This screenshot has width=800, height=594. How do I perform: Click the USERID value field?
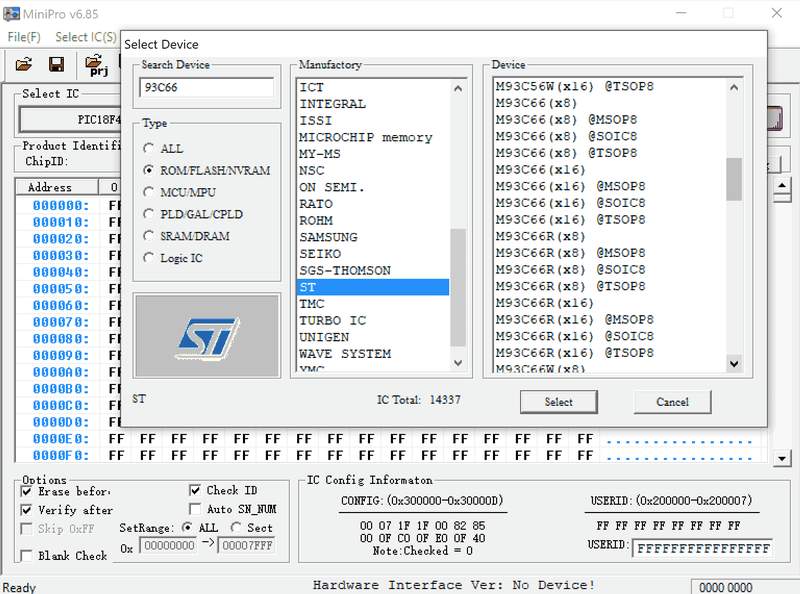coord(703,549)
